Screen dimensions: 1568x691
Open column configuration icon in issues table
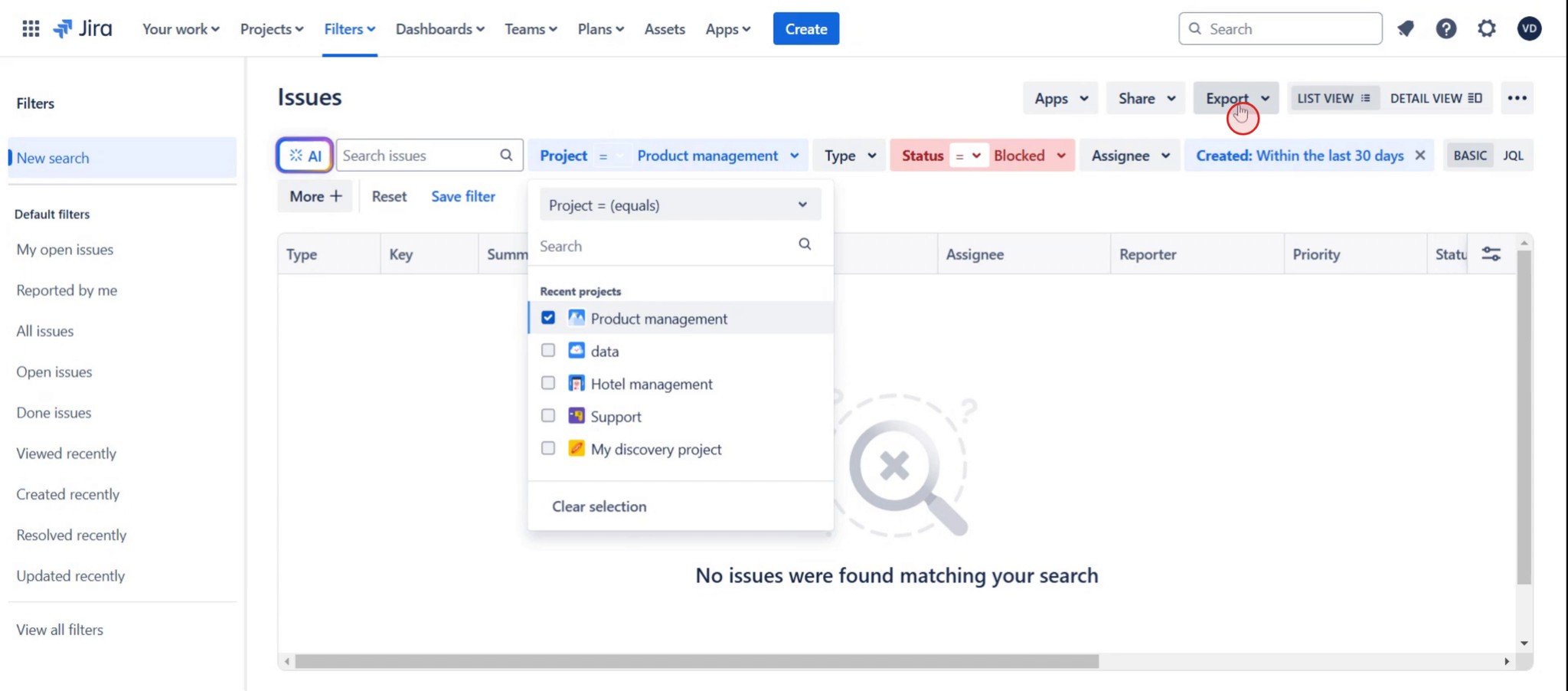pyautogui.click(x=1491, y=253)
